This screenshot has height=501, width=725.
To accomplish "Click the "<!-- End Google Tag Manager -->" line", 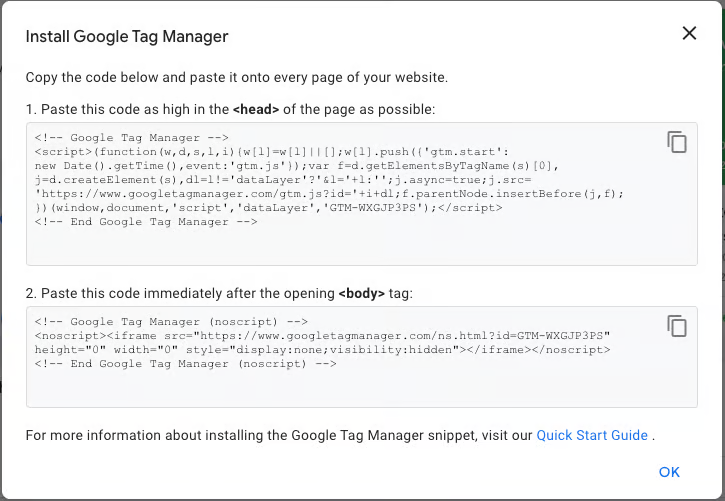I will 146,221.
